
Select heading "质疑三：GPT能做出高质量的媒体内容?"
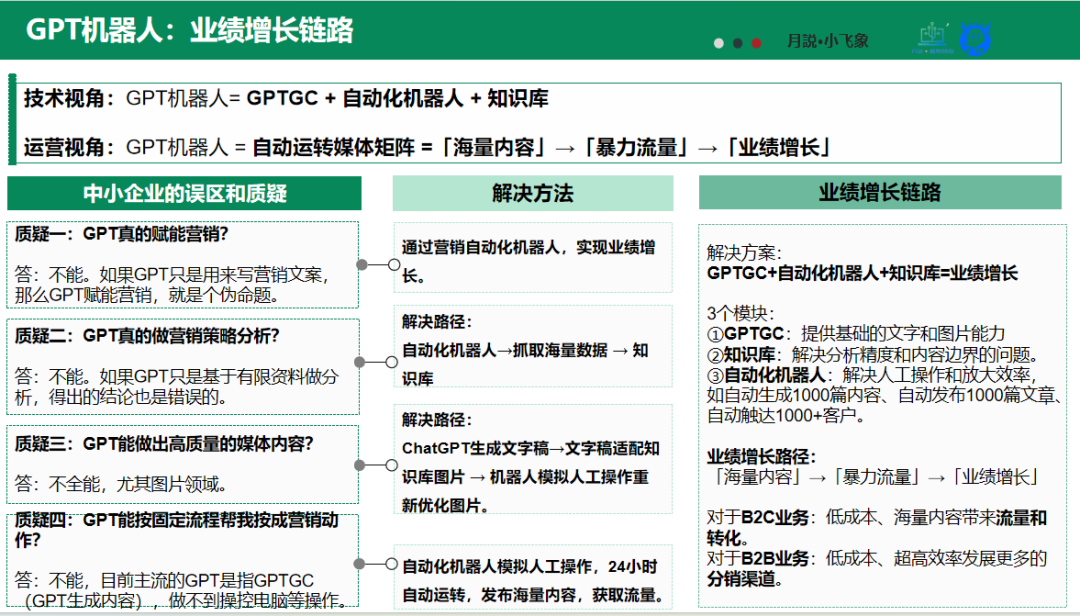164,444
